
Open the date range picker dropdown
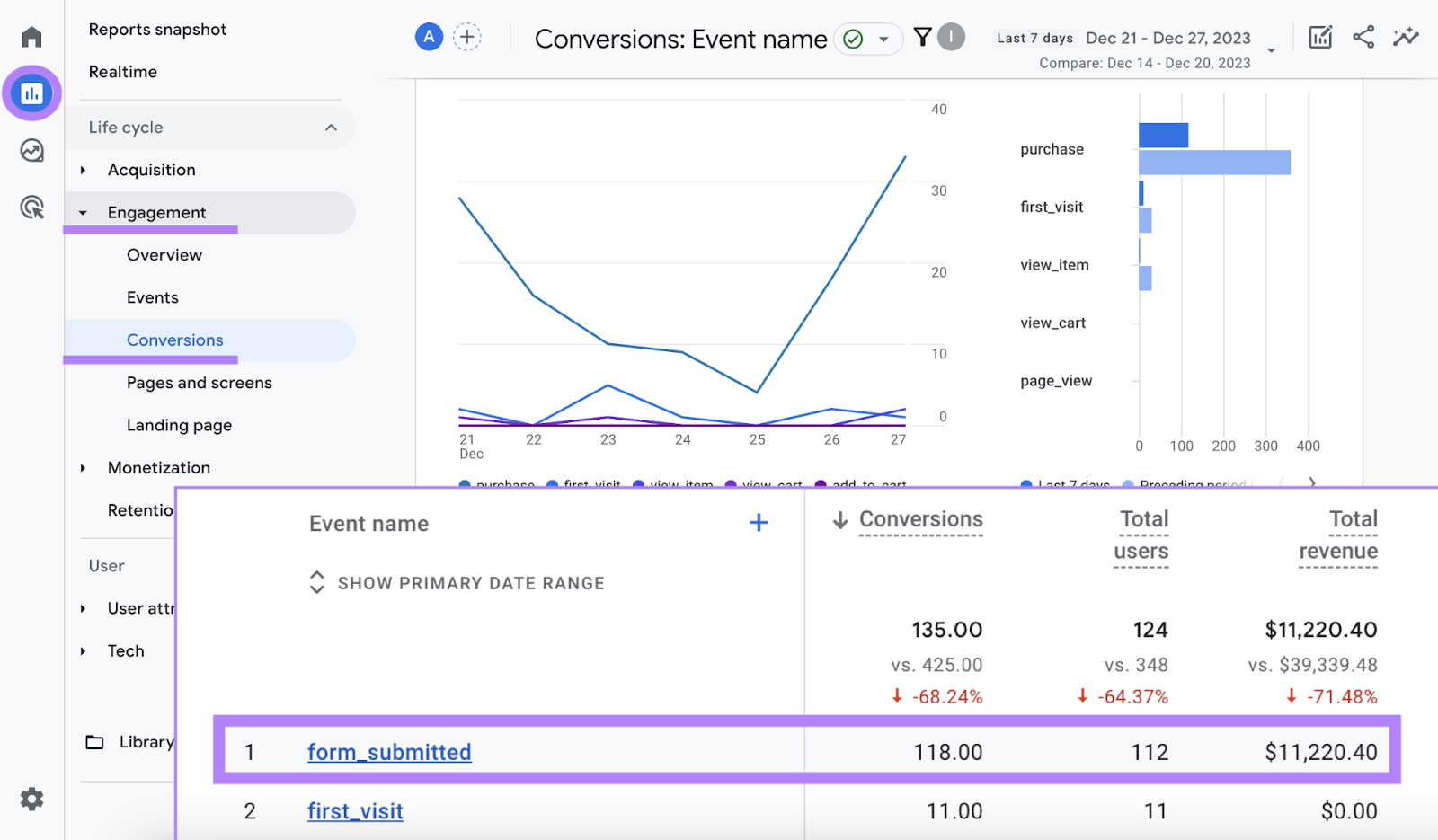click(x=1271, y=51)
